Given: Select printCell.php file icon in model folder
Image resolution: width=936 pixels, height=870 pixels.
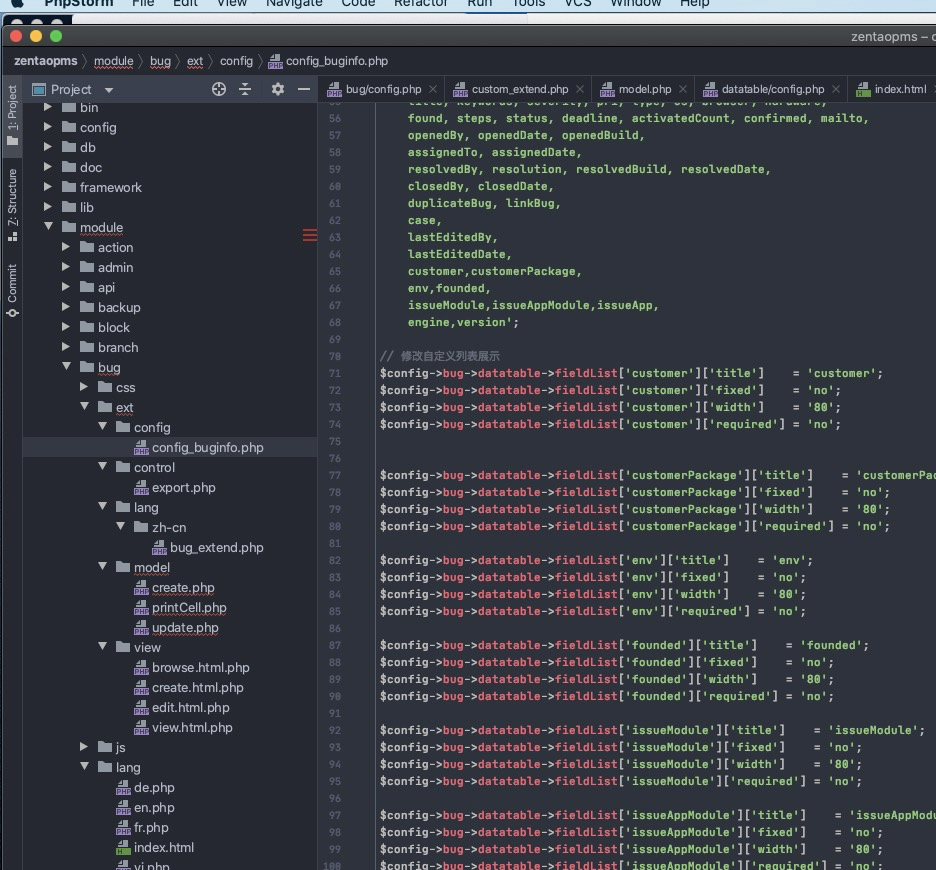Looking at the screenshot, I should tap(141, 608).
